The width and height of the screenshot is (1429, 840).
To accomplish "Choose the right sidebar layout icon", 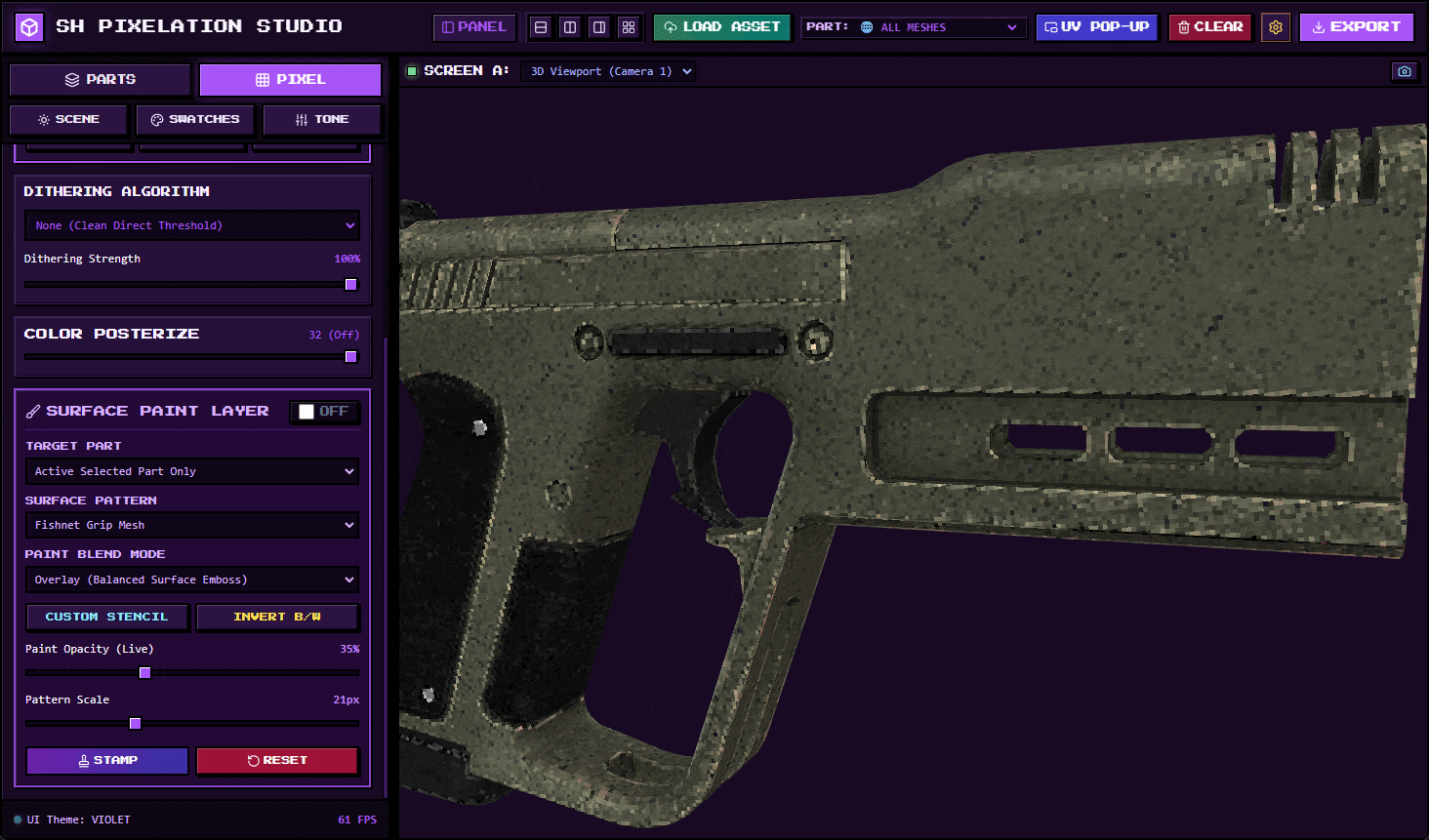I will pos(599,27).
